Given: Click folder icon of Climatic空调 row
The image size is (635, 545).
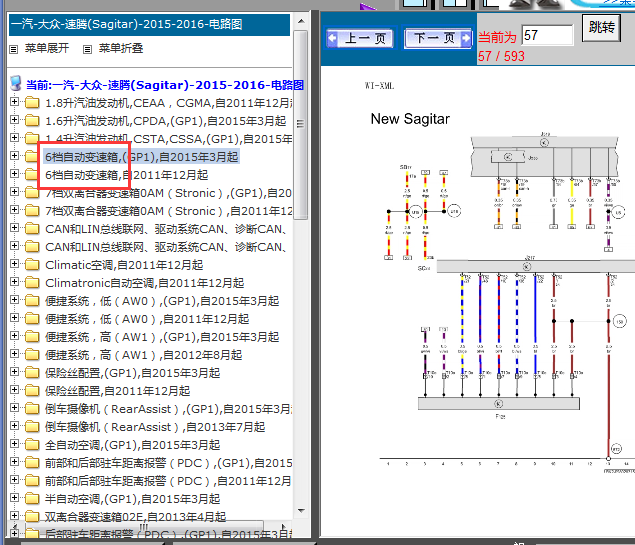Looking at the screenshot, I should (32, 265).
